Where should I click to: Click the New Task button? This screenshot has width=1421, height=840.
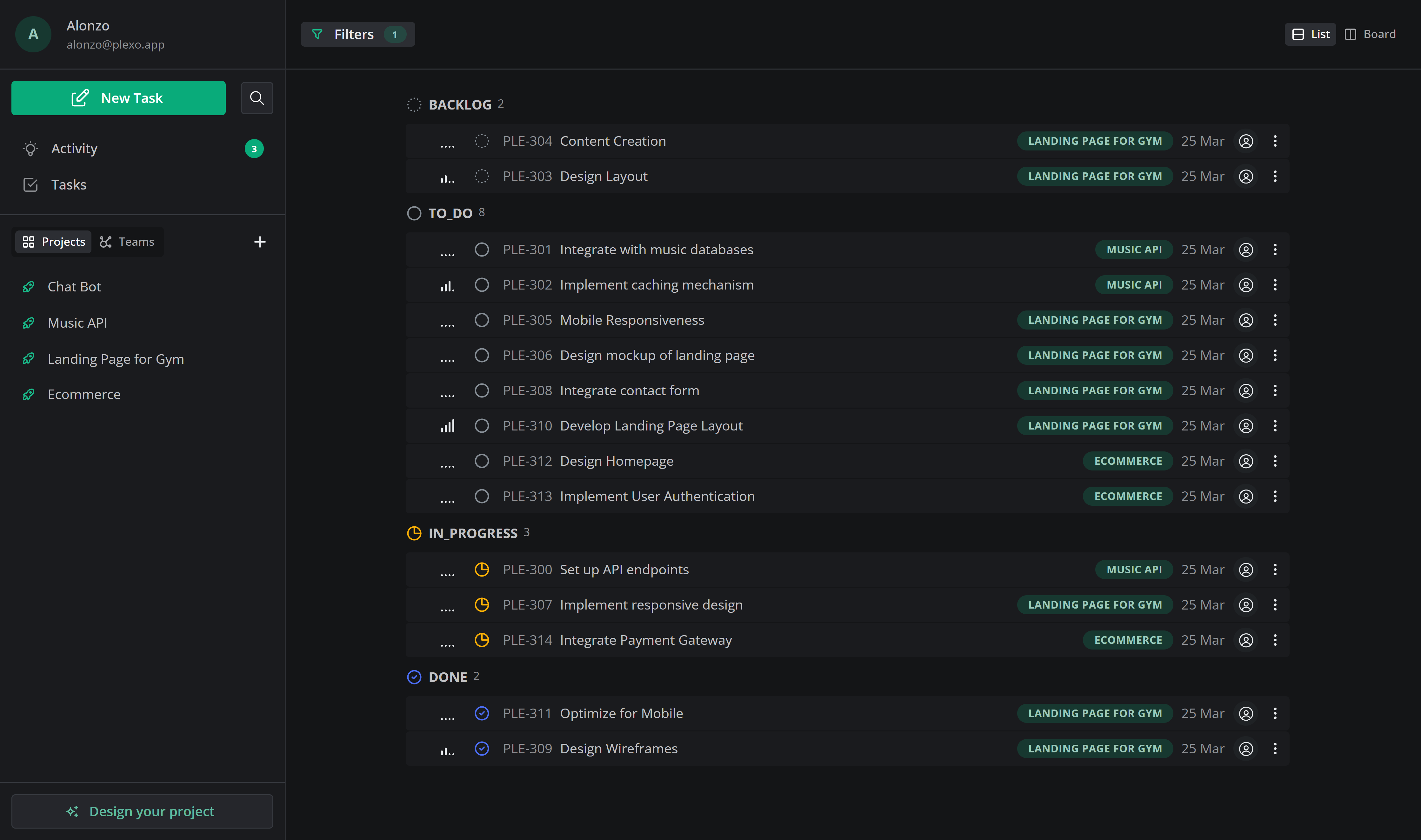(x=118, y=98)
